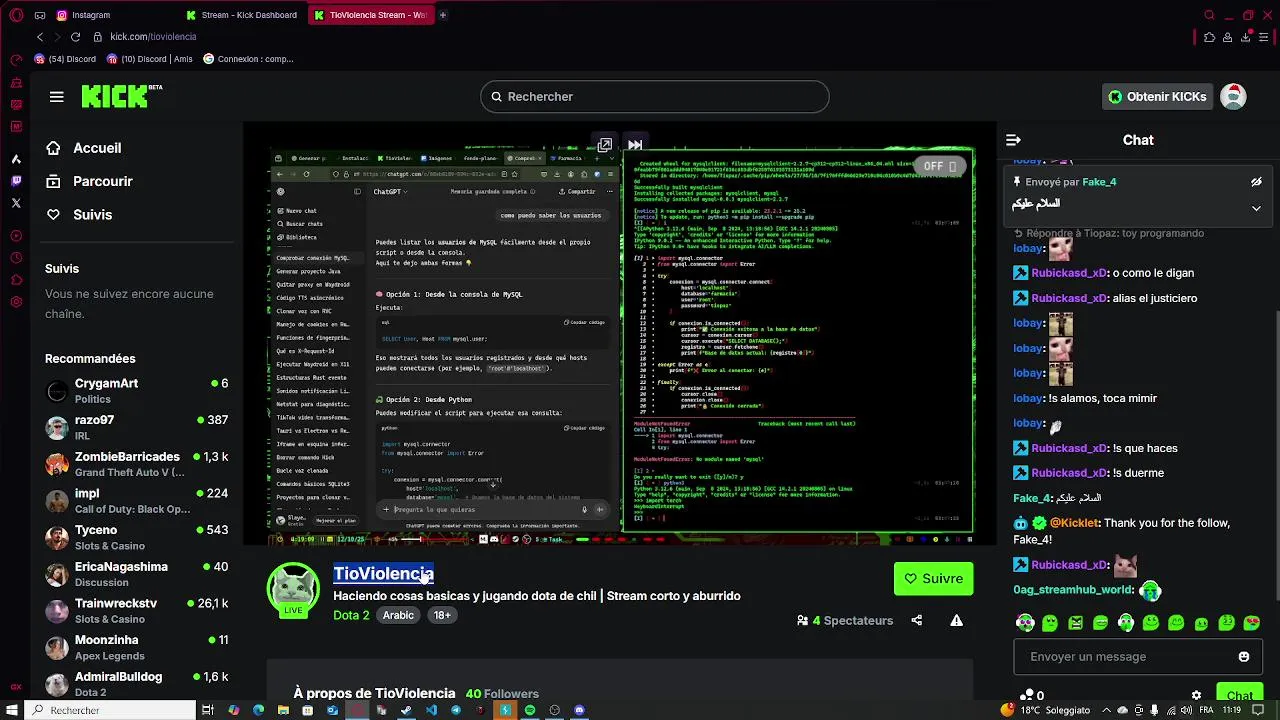
Task: Click the Obtenir KICKs button
Action: point(1157,97)
